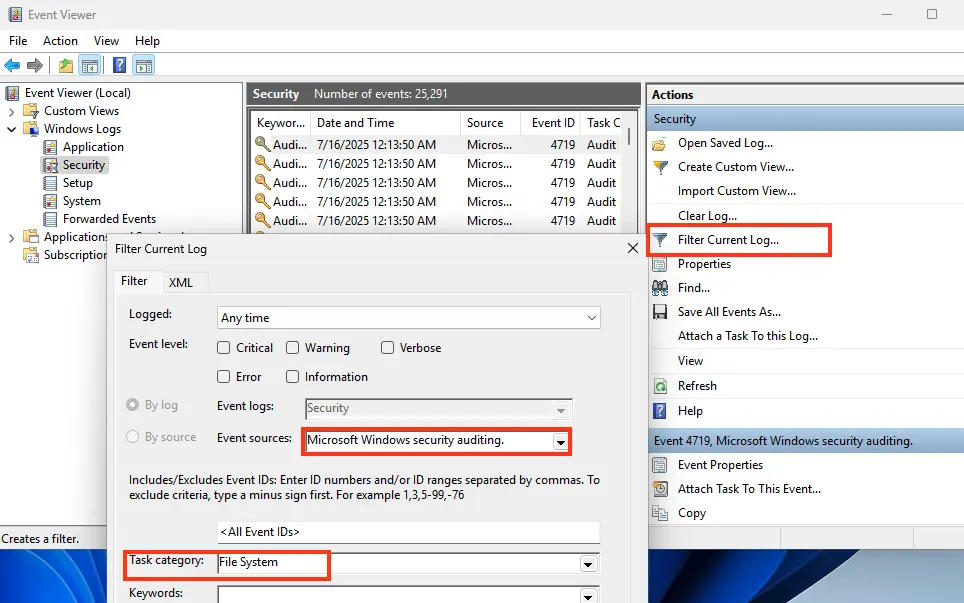The width and height of the screenshot is (964, 603).
Task: Click the Back arrow toolbar icon
Action: (12, 66)
